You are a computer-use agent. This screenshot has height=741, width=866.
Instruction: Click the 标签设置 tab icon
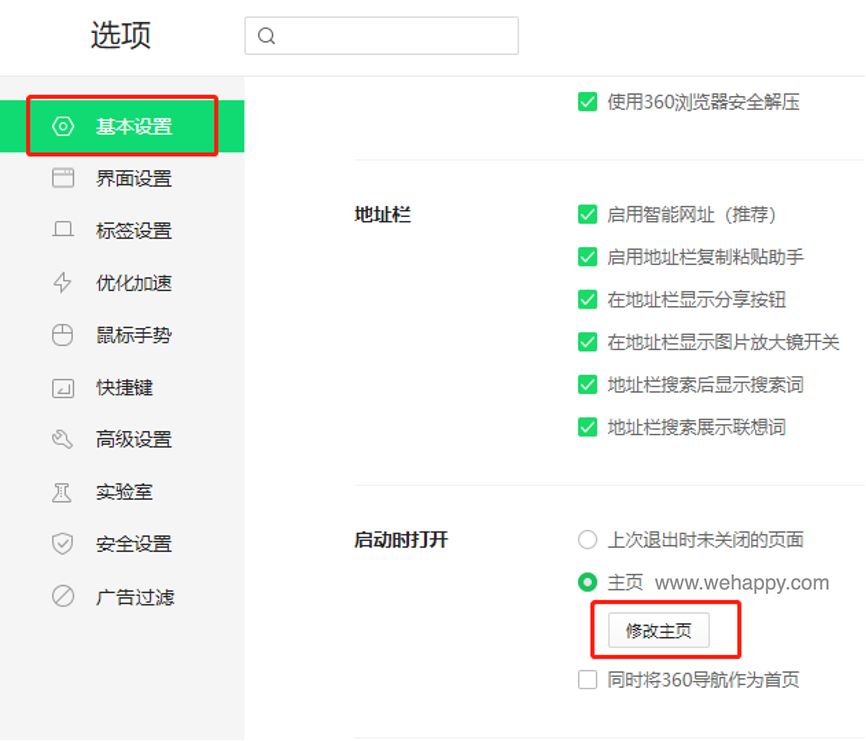pos(63,231)
